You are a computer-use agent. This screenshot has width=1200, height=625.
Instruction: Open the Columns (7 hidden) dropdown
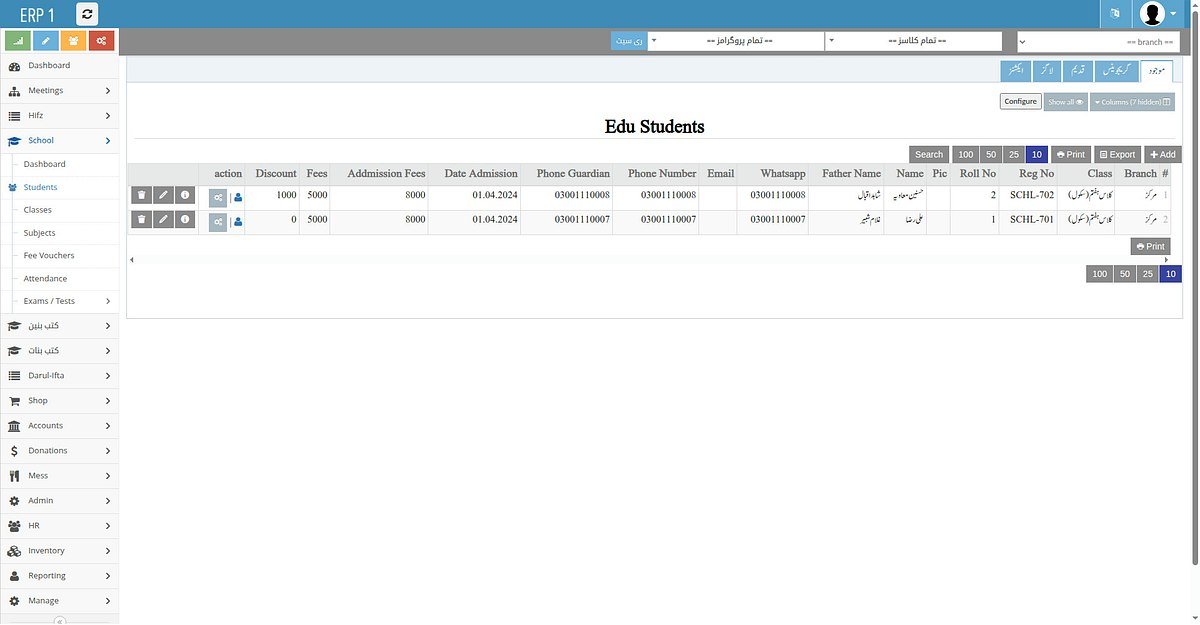click(x=1132, y=102)
